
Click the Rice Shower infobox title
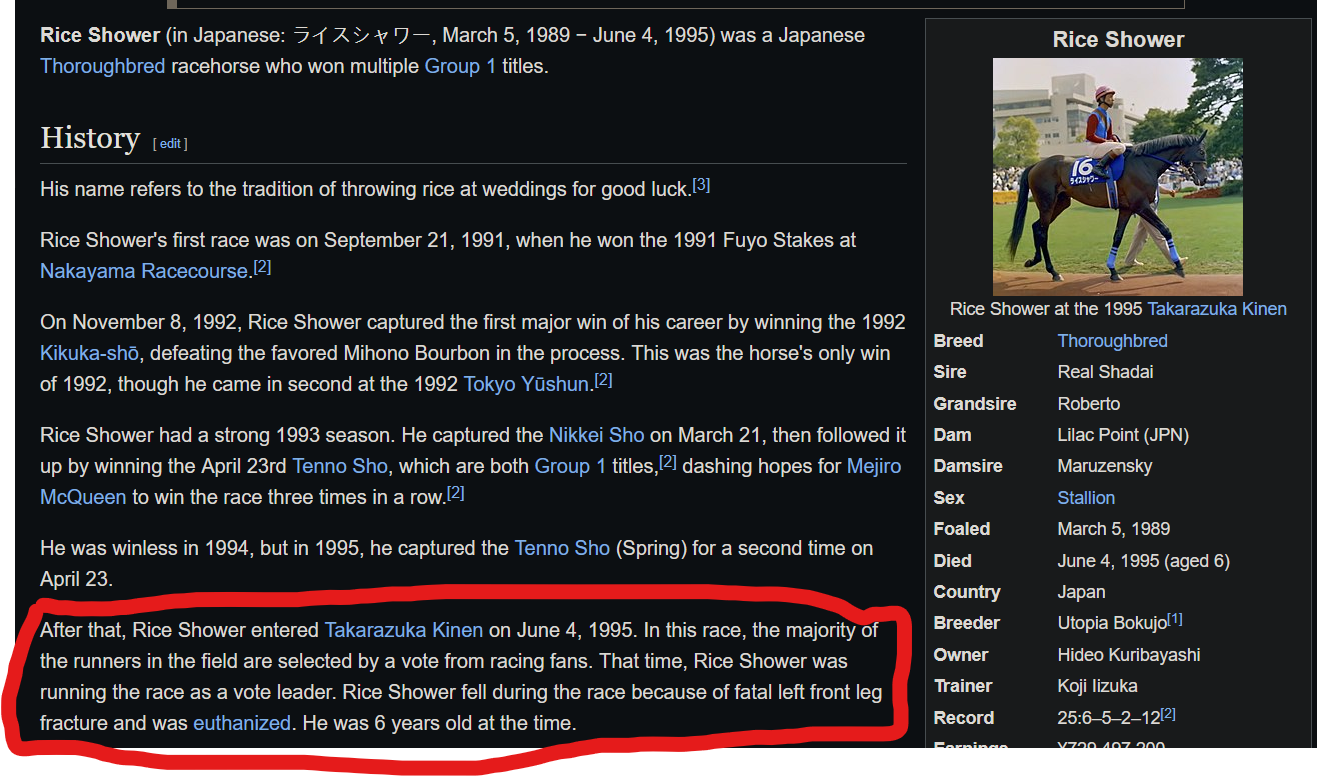pyautogui.click(x=1118, y=39)
